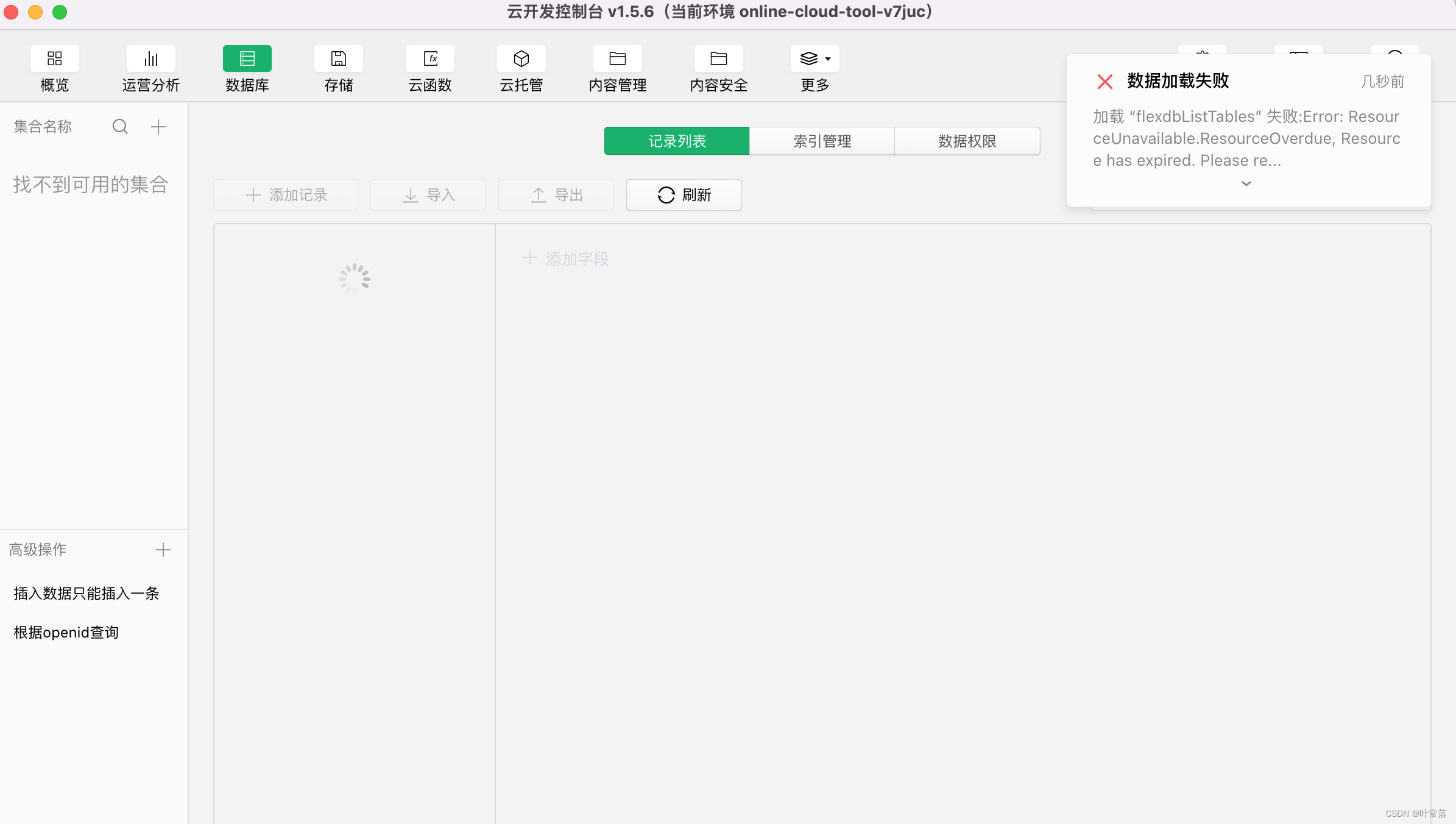Image resolution: width=1456 pixels, height=824 pixels.
Task: Open the 内容管理 content management icon
Action: [x=617, y=59]
